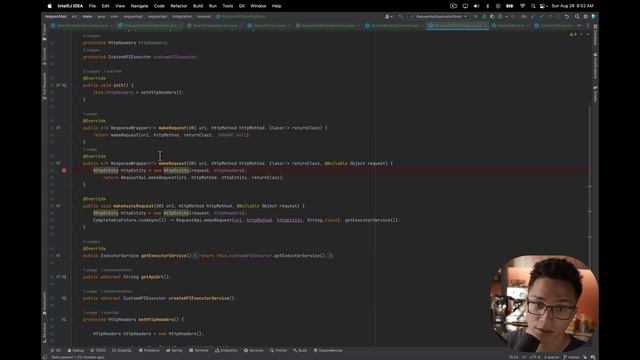Click 'UTF-8' encoding in status bar
This screenshot has height=360, width=640.
point(535,357)
